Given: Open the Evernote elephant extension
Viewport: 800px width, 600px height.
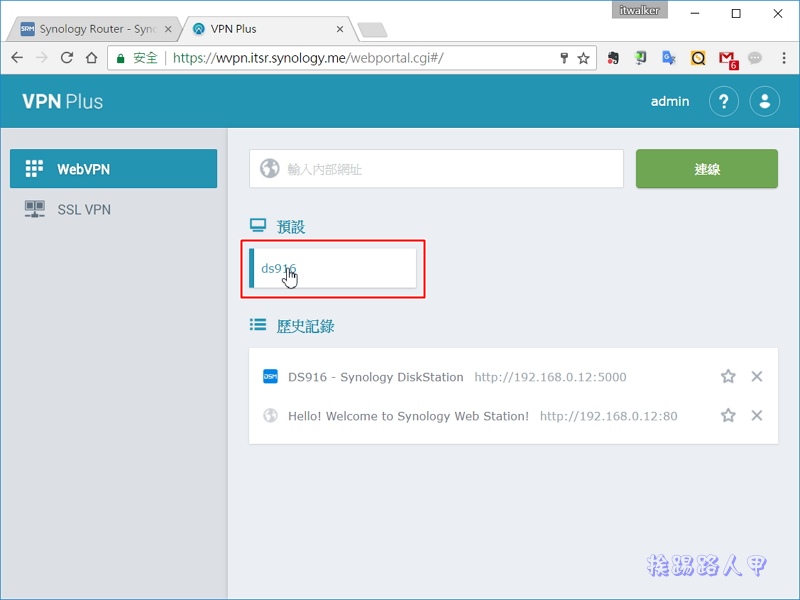Looking at the screenshot, I should pos(613,58).
